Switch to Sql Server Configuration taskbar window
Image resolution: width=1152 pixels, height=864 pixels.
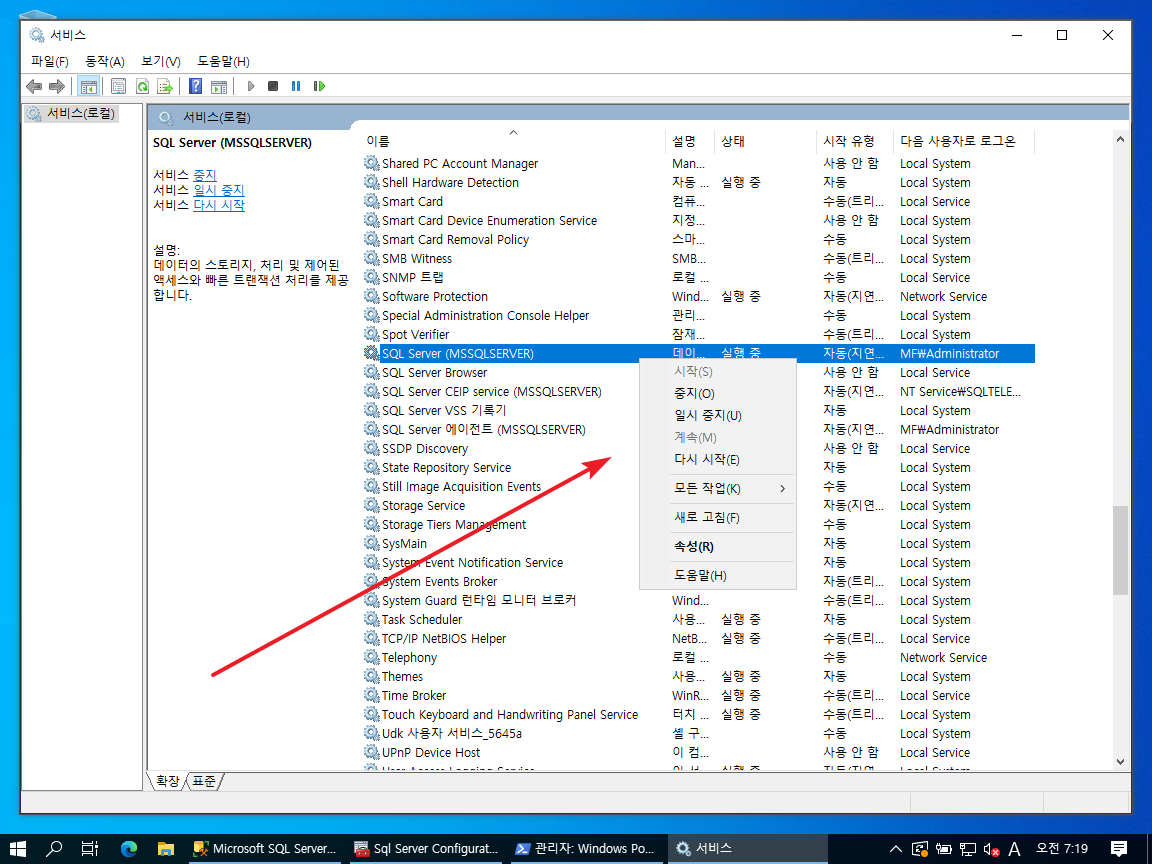pyautogui.click(x=425, y=849)
